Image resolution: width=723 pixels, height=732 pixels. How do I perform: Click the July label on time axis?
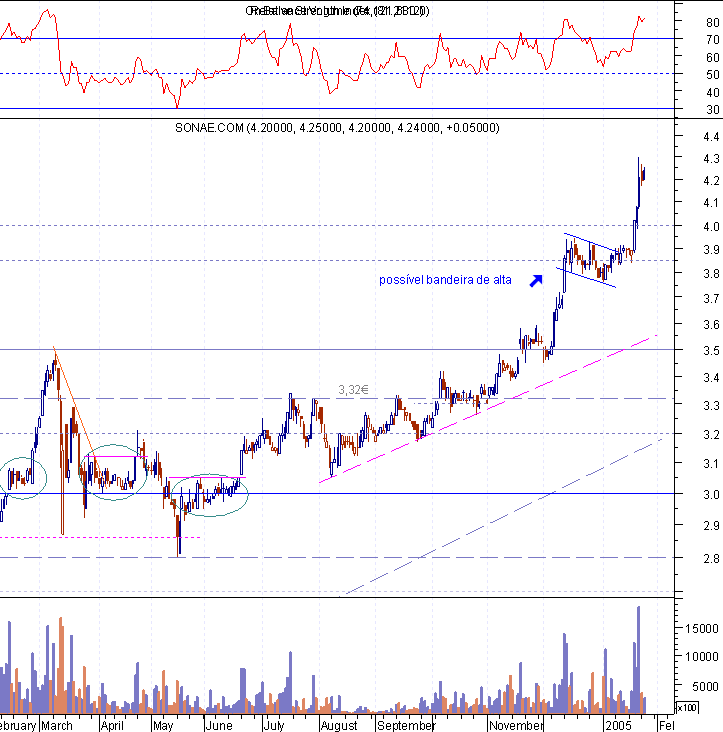274,725
